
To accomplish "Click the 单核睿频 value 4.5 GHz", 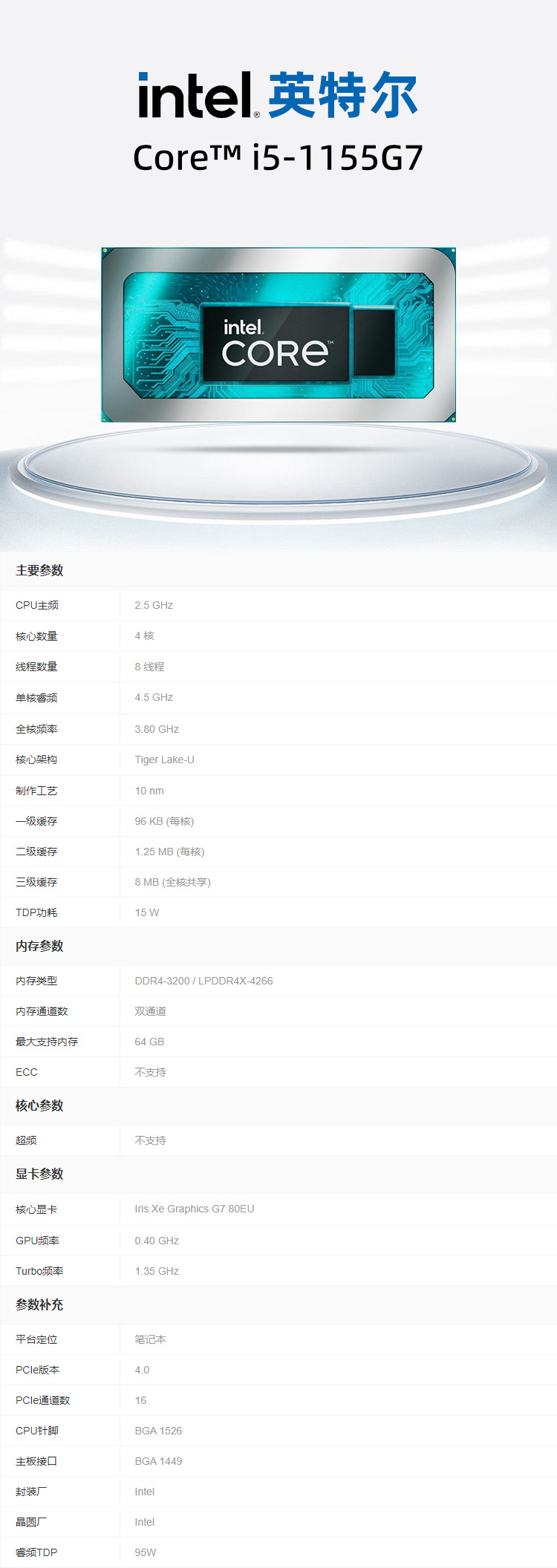I will (154, 697).
